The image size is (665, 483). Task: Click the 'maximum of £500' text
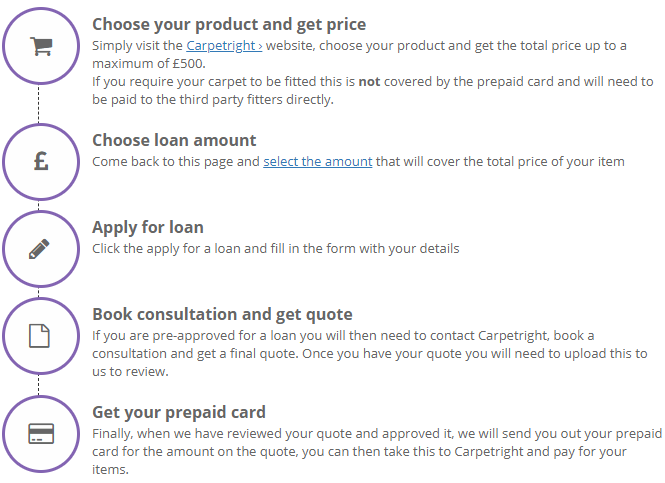[x=148, y=64]
